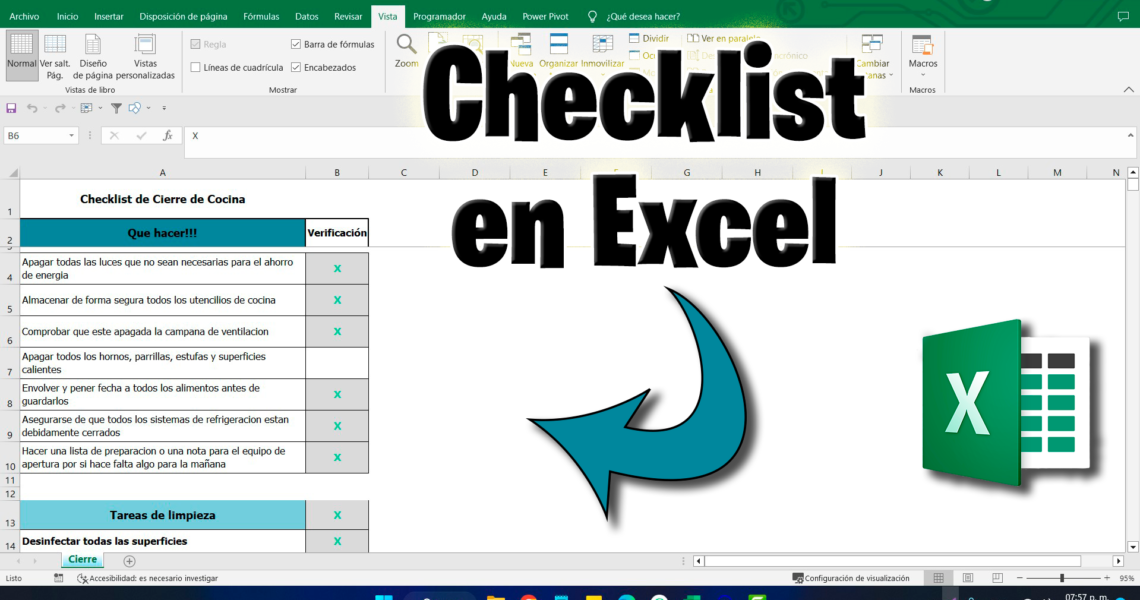Open the fx insert function dialog
The height and width of the screenshot is (600, 1140).
(167, 136)
